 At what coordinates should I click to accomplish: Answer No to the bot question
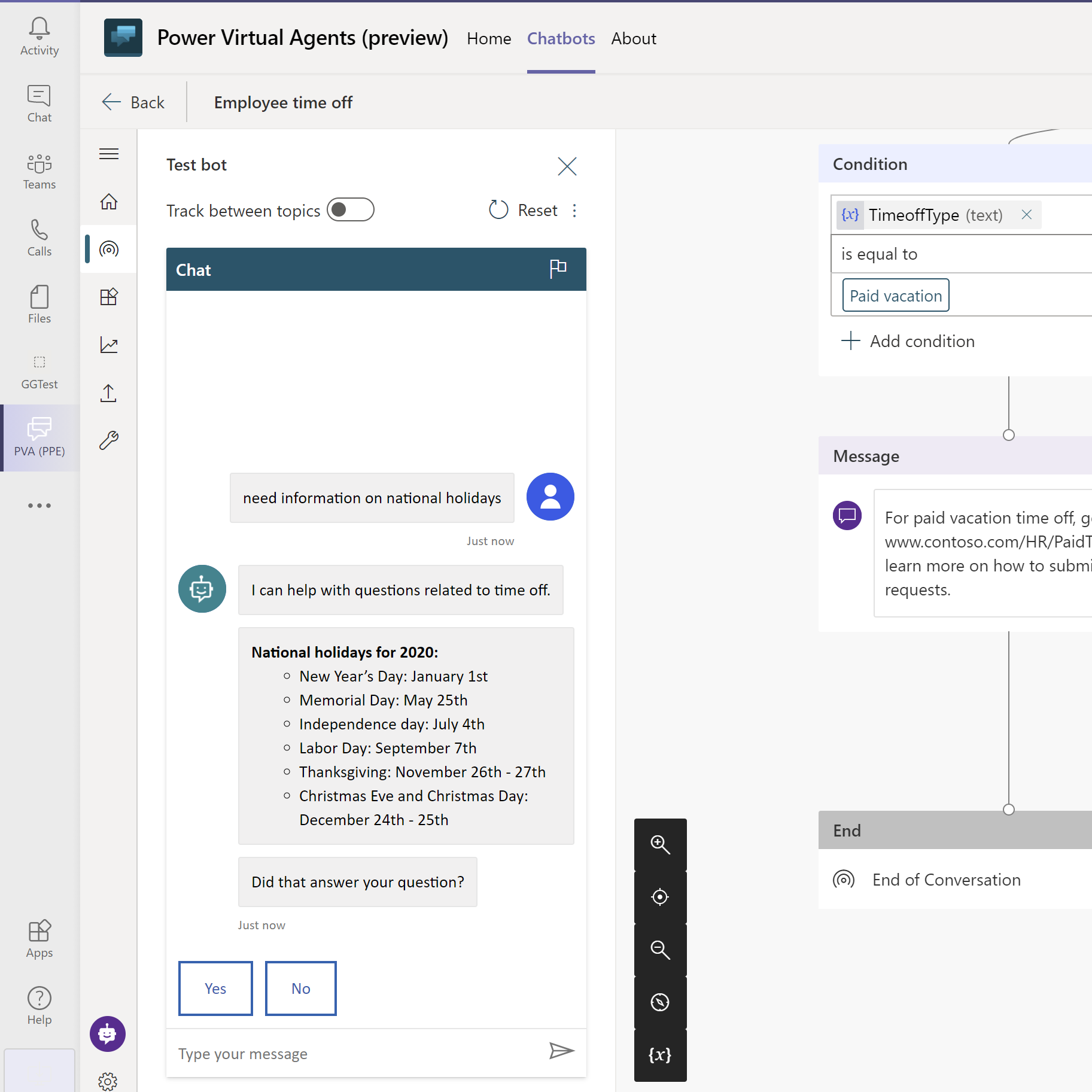pos(301,988)
